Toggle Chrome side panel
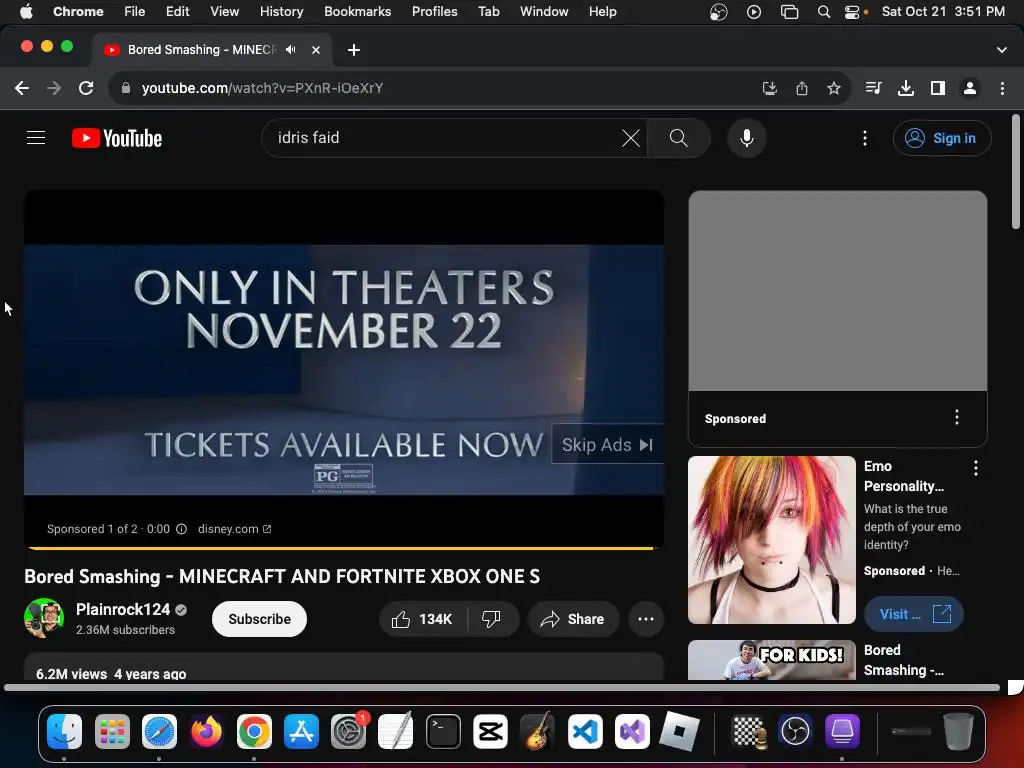 coord(938,88)
